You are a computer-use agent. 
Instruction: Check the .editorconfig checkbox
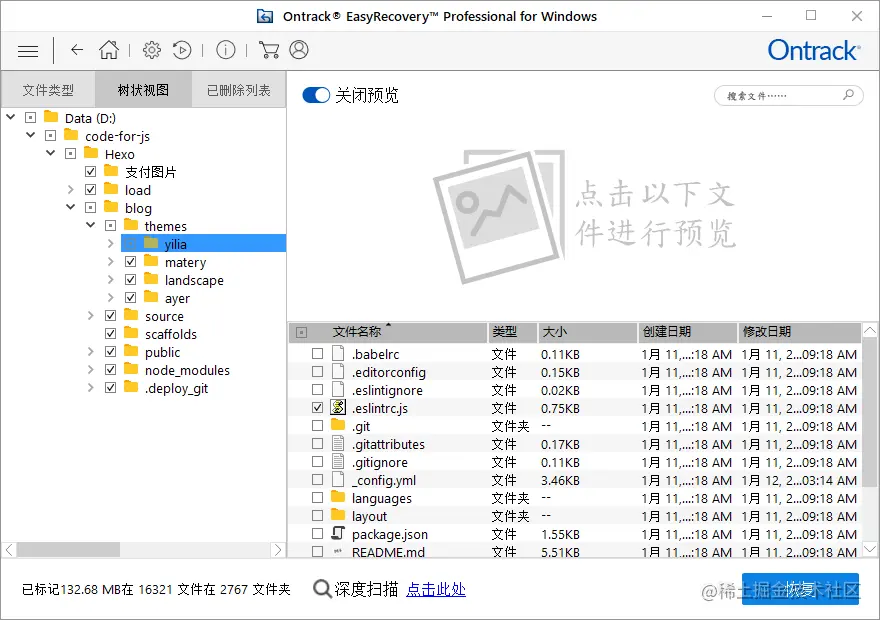pos(318,371)
